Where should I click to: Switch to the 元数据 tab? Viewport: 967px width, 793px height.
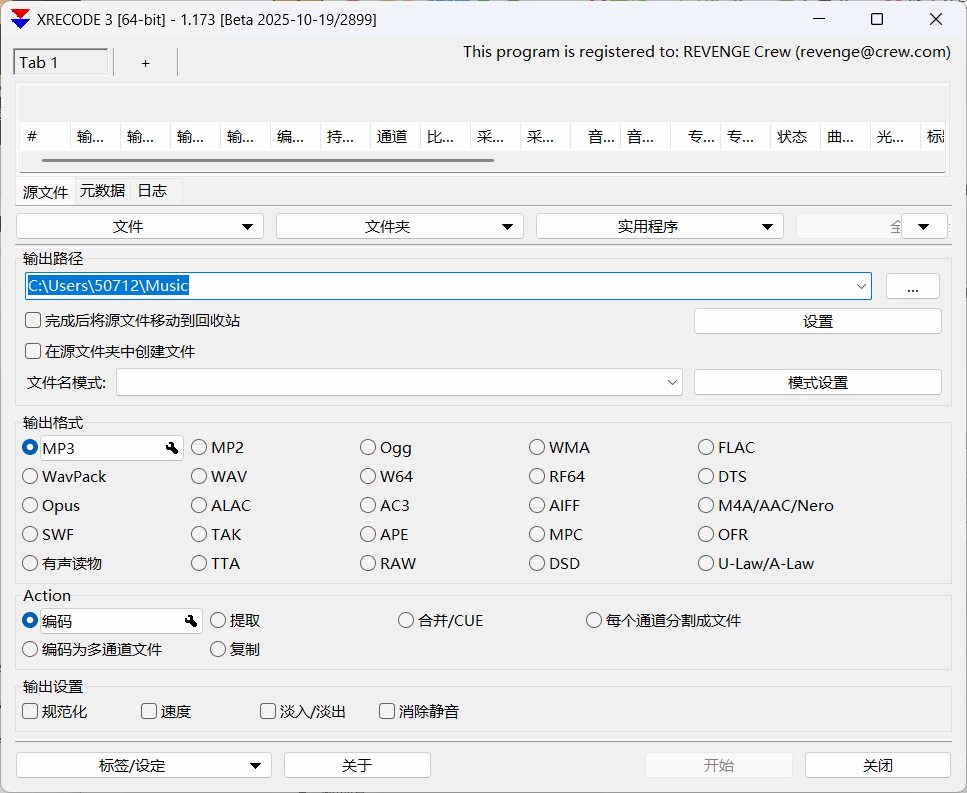click(x=101, y=190)
